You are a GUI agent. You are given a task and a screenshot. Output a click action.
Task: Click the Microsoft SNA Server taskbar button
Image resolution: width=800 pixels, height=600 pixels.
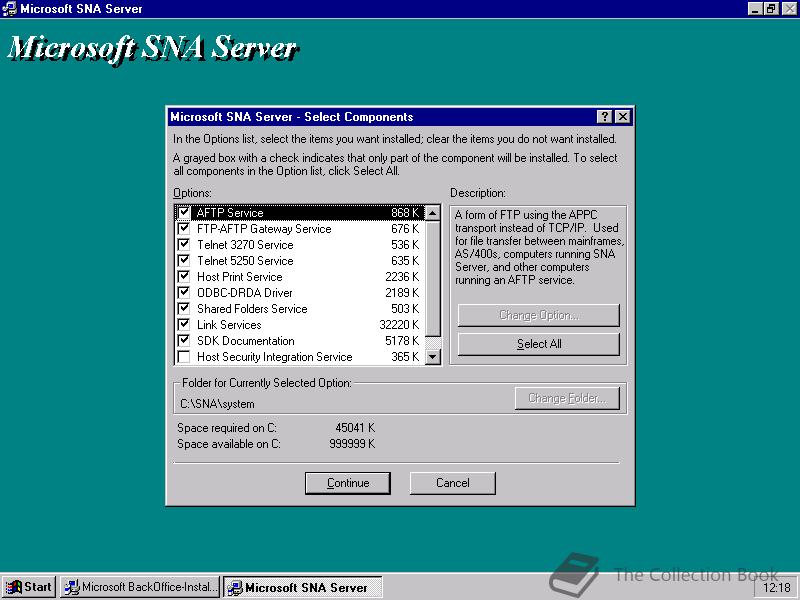[x=303, y=587]
